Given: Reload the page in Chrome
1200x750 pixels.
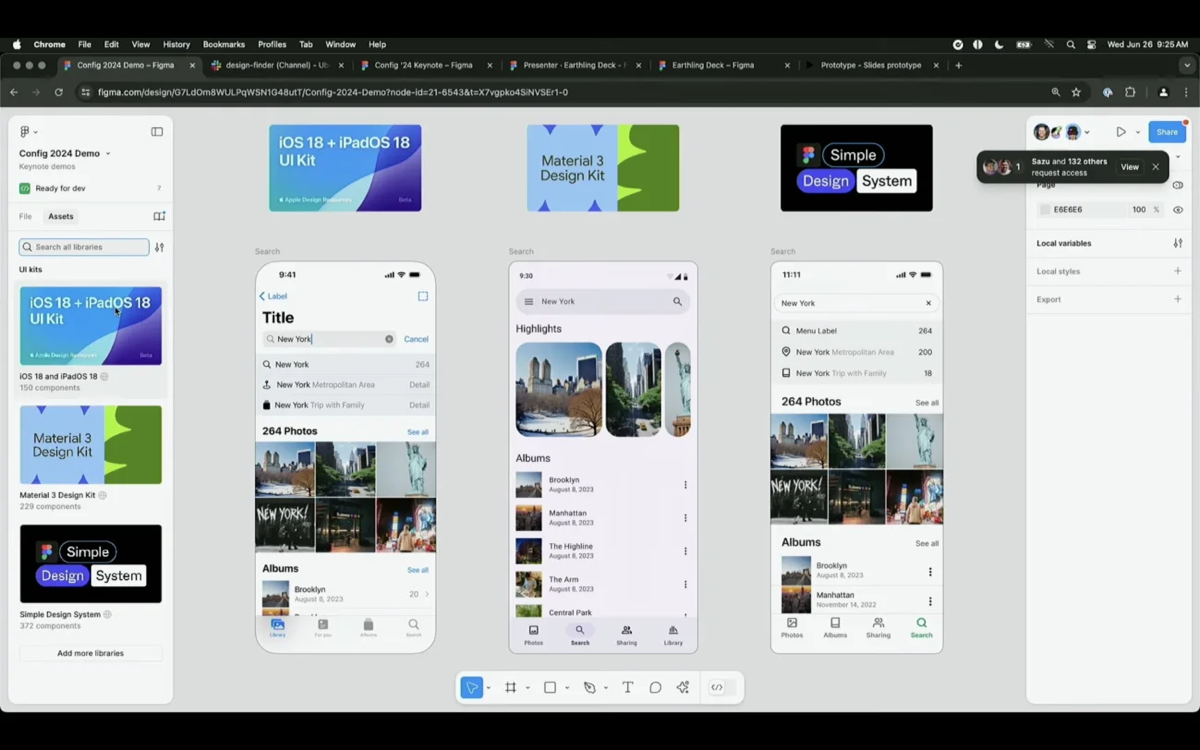Looking at the screenshot, I should 59,92.
